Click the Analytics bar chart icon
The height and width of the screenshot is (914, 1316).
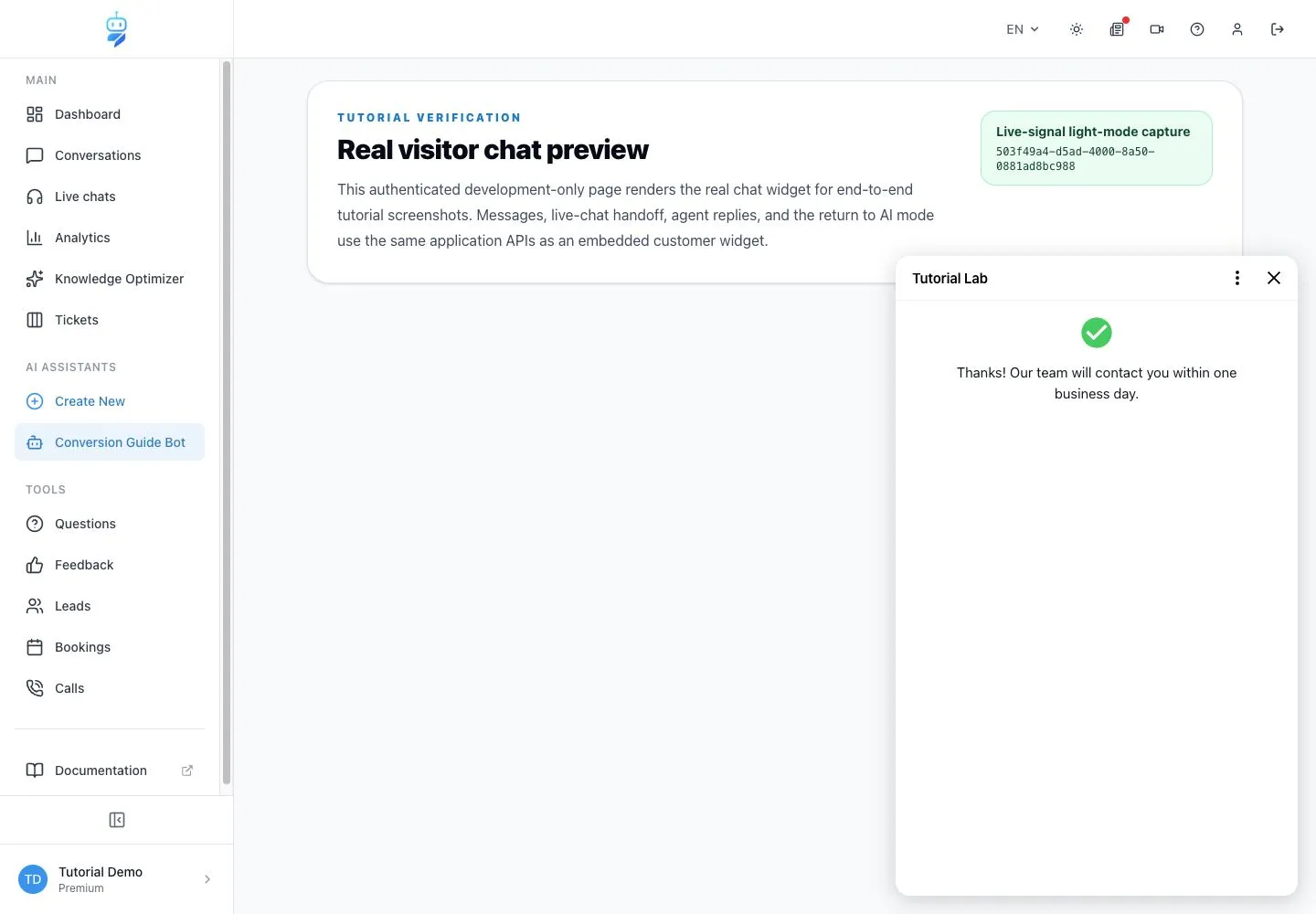pyautogui.click(x=35, y=238)
